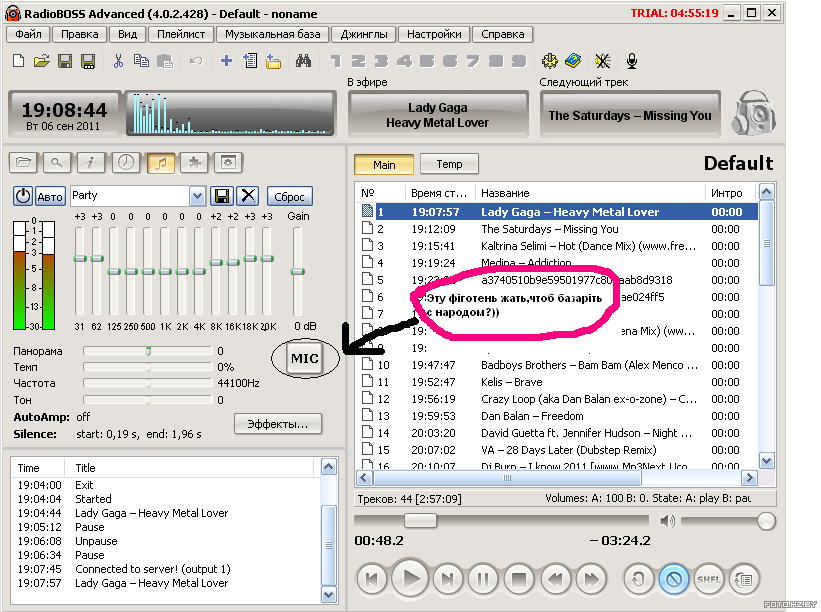
Task: Click the Время ст… column header
Action: (440, 193)
